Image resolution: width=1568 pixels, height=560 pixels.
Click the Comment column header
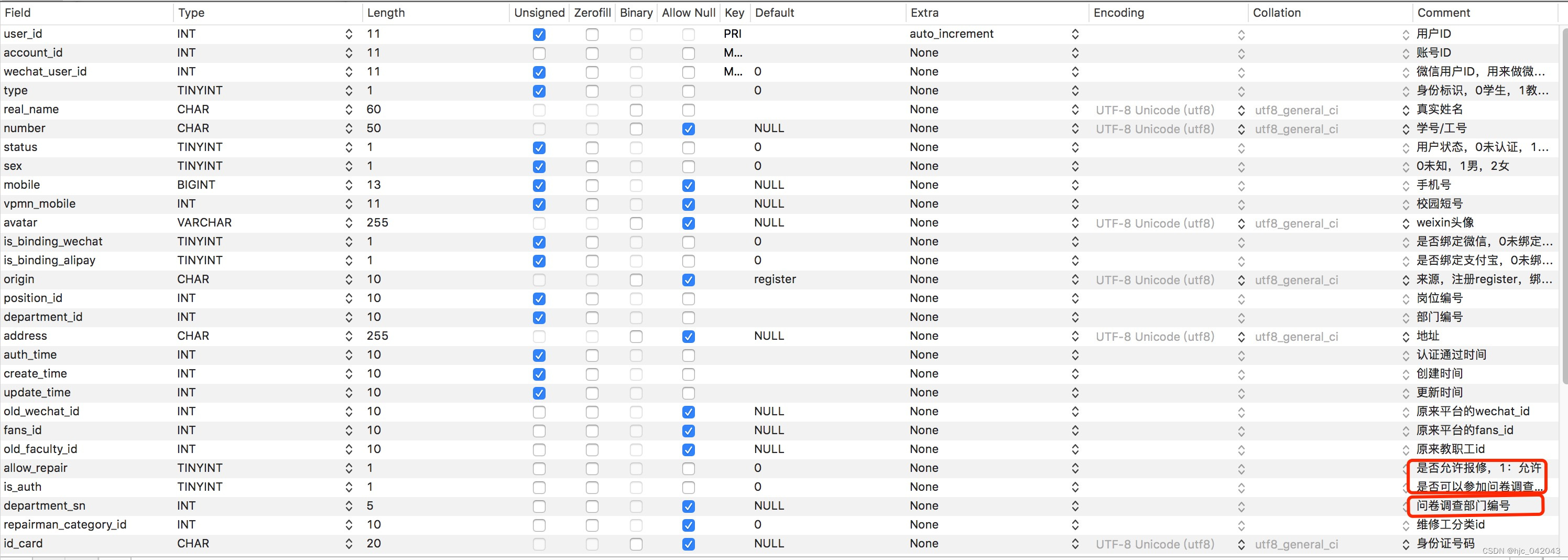click(1485, 13)
